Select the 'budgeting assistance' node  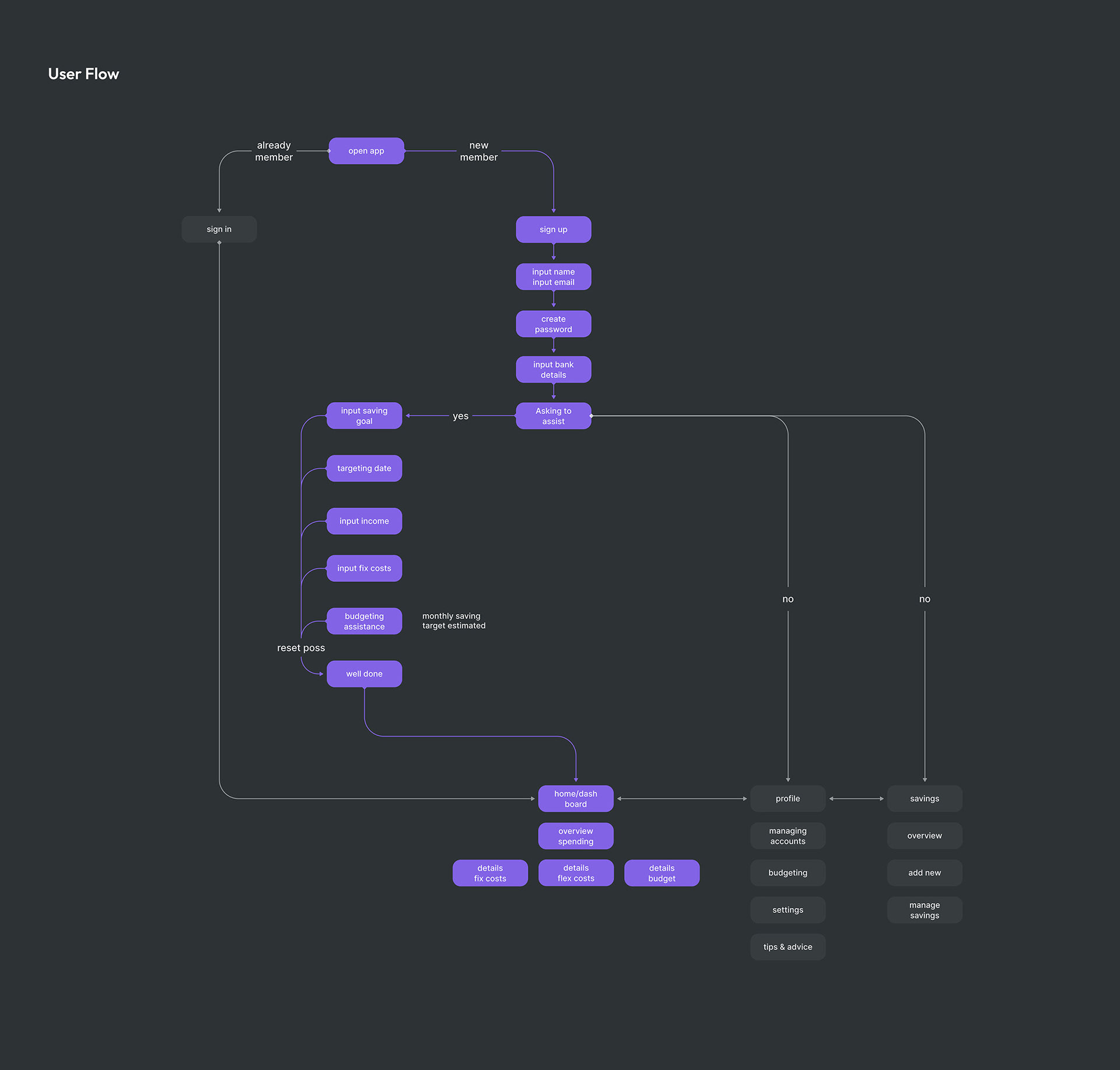tap(364, 621)
